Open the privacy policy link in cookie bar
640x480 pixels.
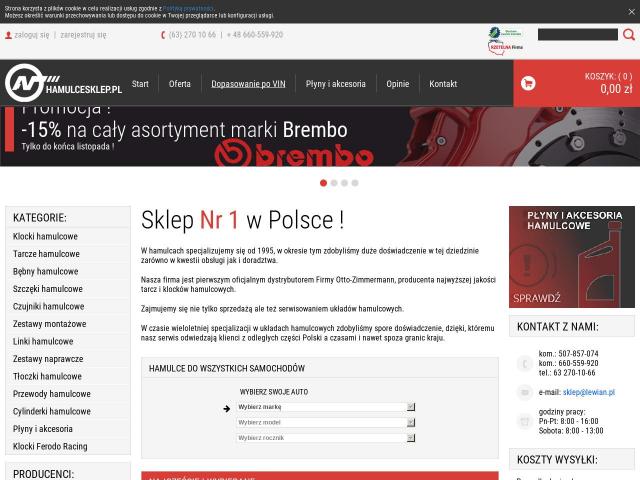pos(188,8)
